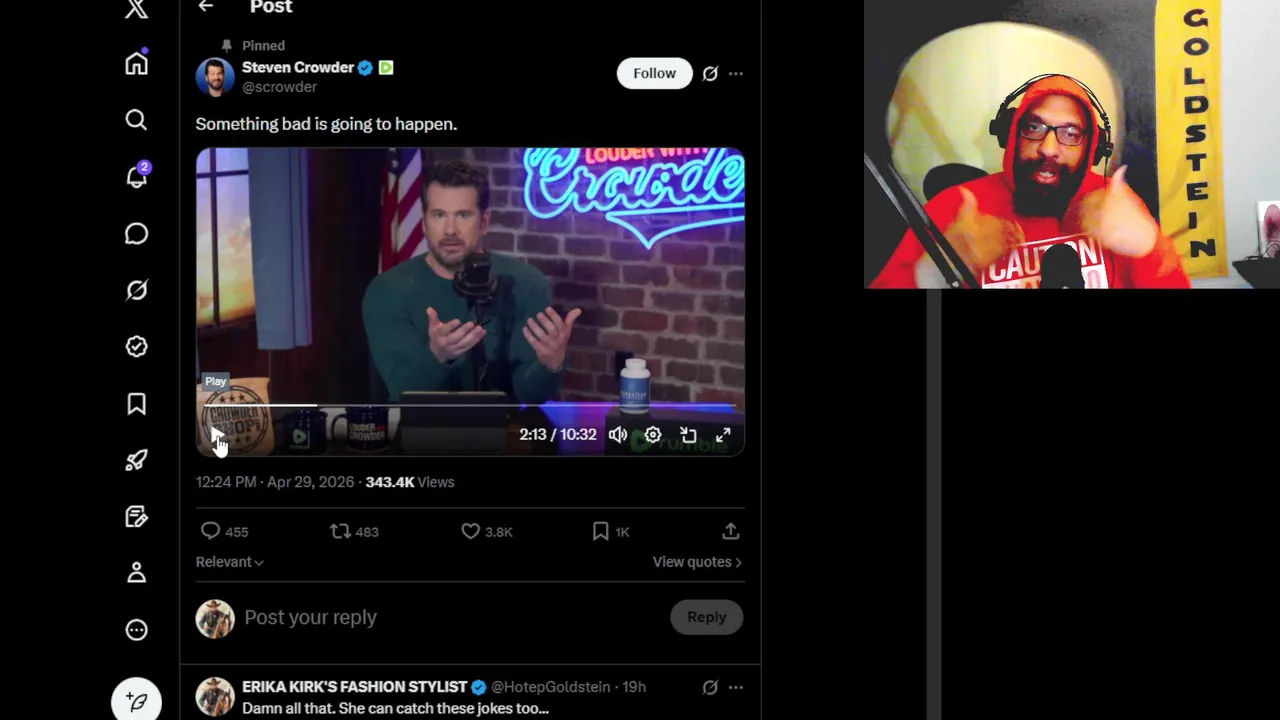Viewport: 1280px width, 720px height.
Task: Click the Reply button
Action: coord(706,617)
